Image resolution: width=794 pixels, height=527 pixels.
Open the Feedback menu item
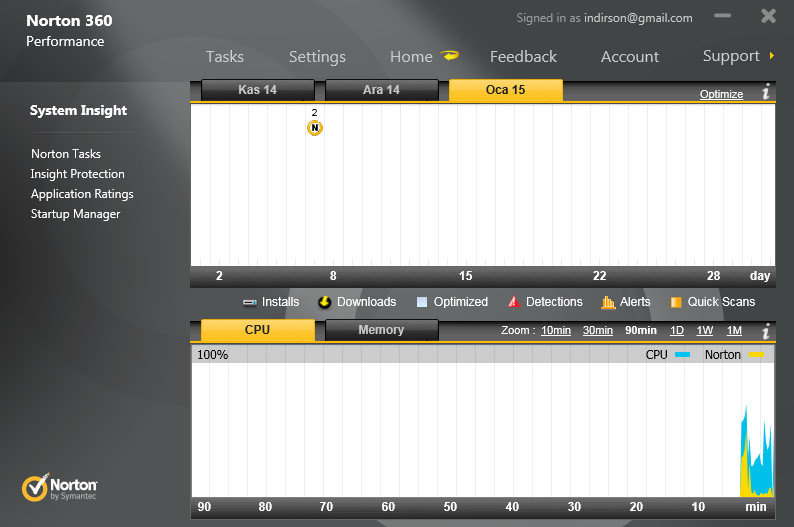523,57
